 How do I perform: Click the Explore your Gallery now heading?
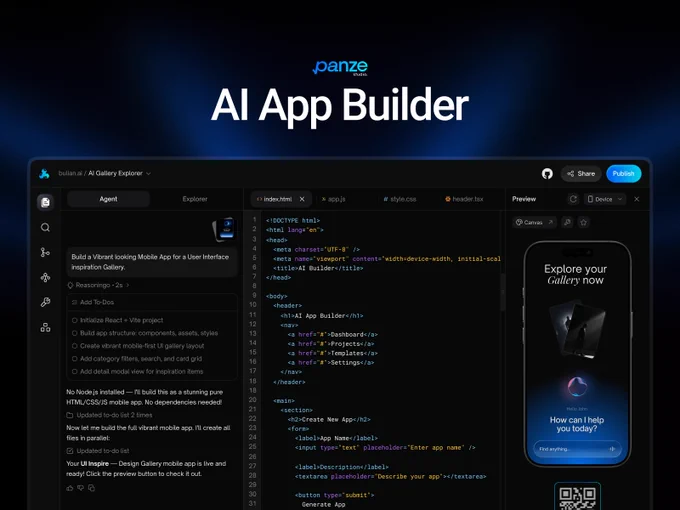tap(575, 275)
